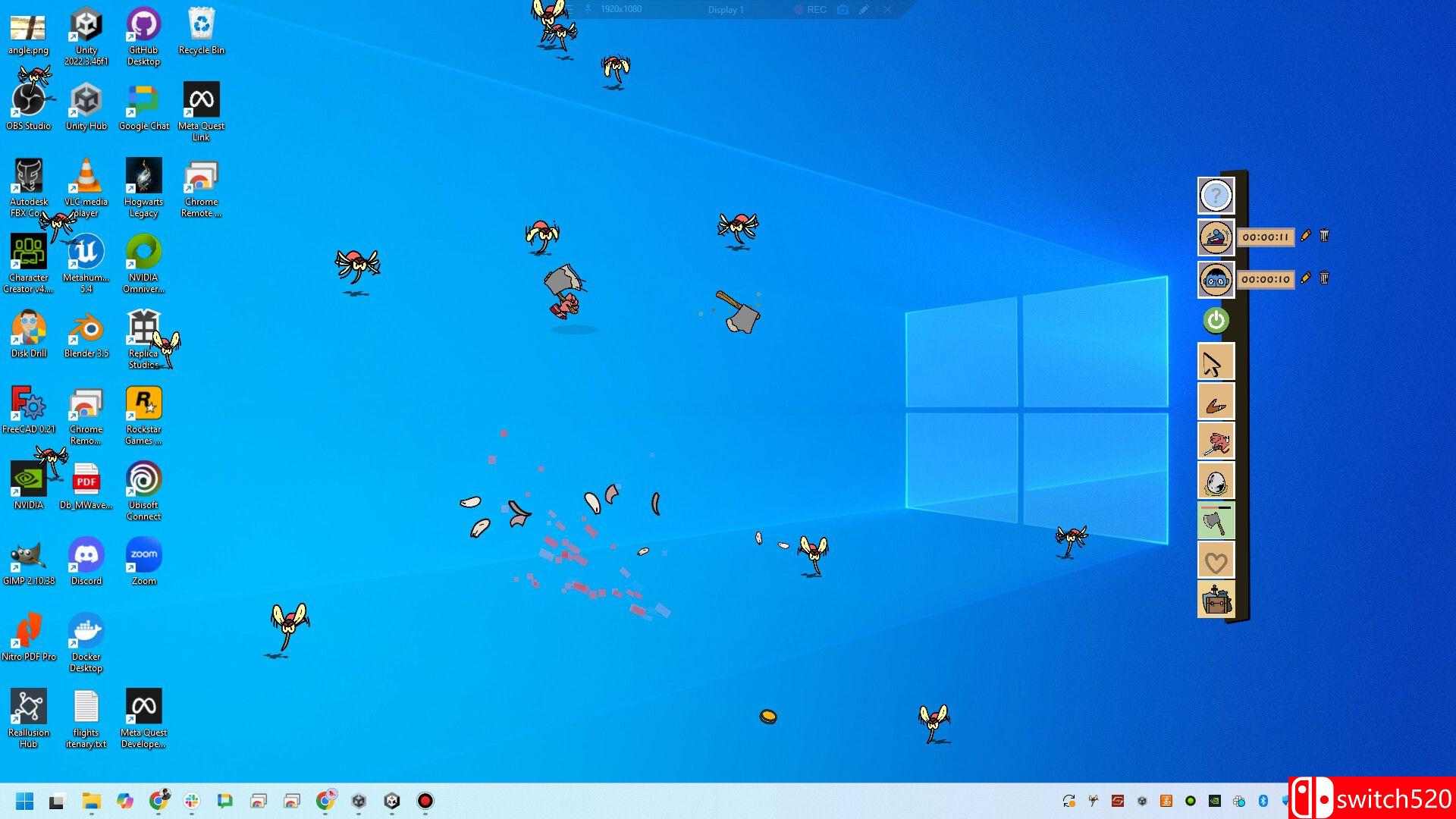1456x819 pixels.
Task: Select the boomerang tool in sidebar
Action: (1216, 403)
